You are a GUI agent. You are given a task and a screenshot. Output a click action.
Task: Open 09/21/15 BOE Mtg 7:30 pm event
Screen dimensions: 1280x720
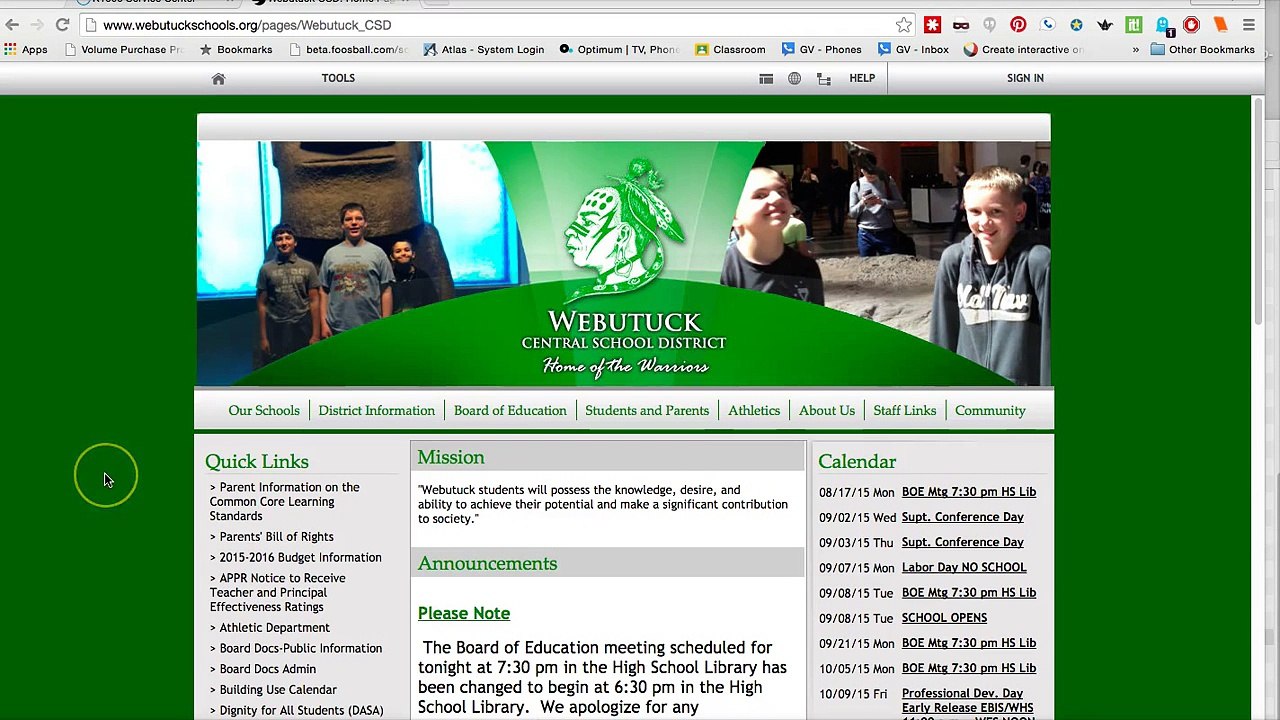pyautogui.click(x=969, y=643)
